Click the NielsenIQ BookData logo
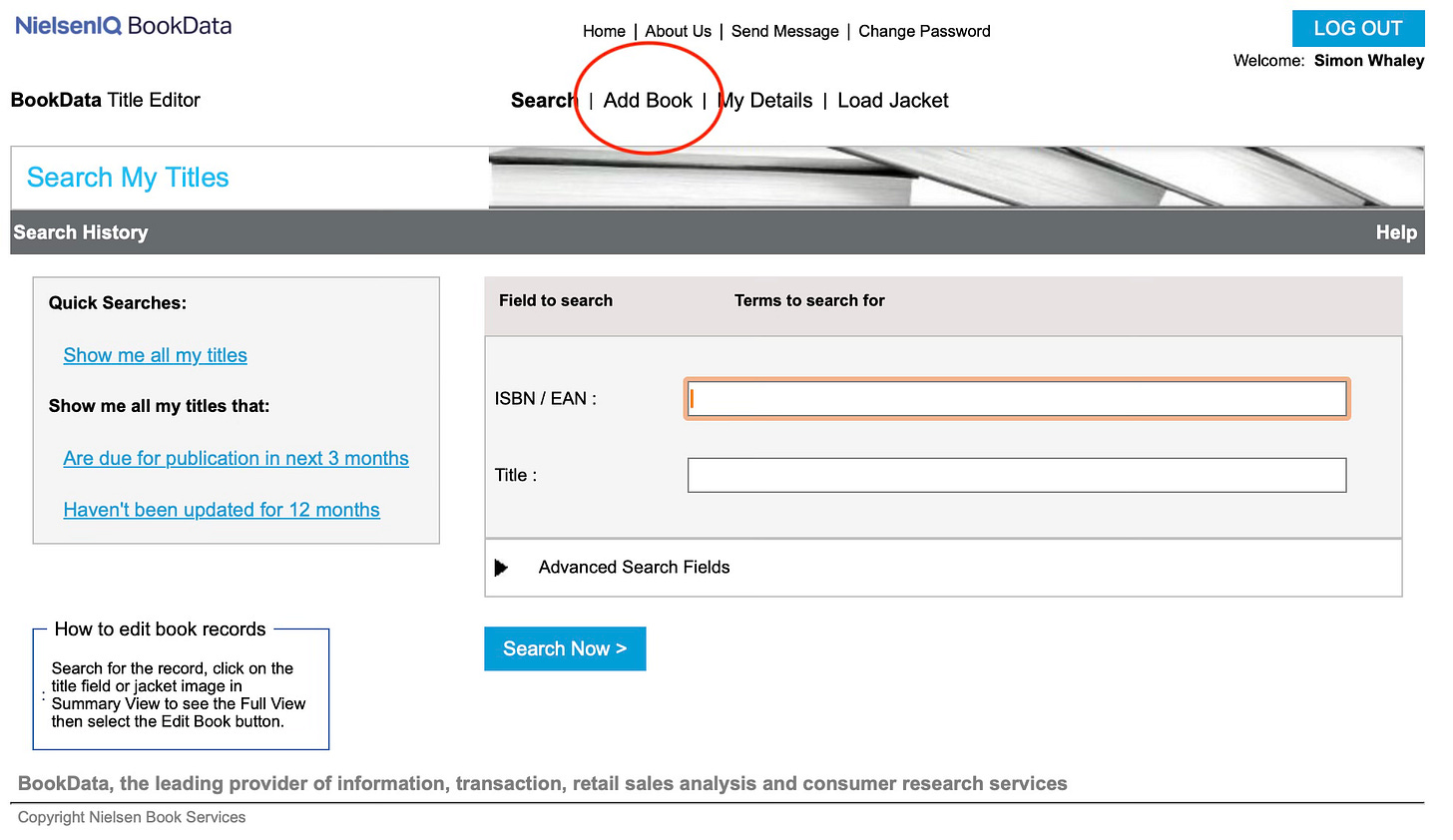The image size is (1453, 840). point(123,26)
